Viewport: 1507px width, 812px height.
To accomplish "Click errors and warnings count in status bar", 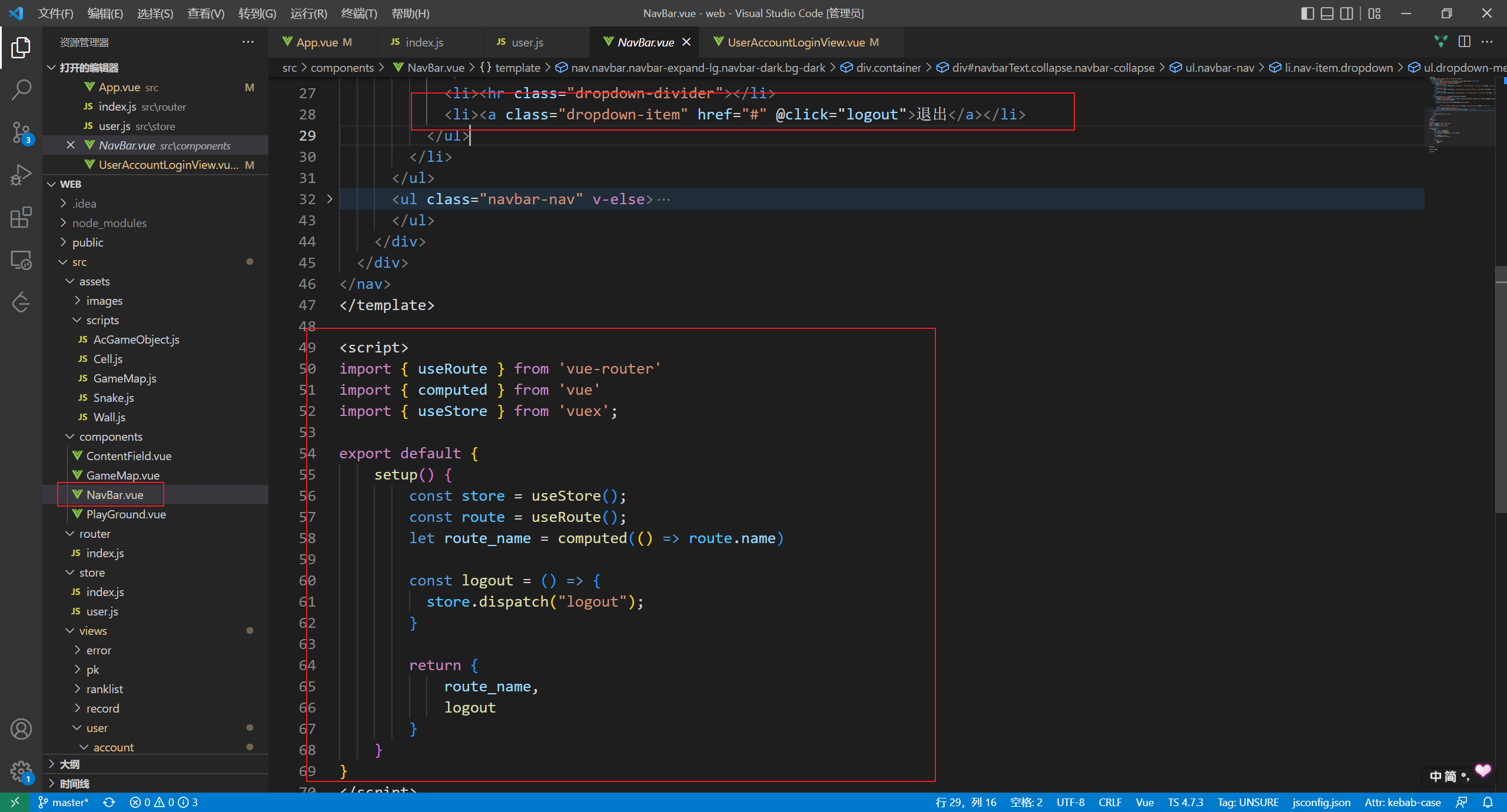I will tap(164, 802).
